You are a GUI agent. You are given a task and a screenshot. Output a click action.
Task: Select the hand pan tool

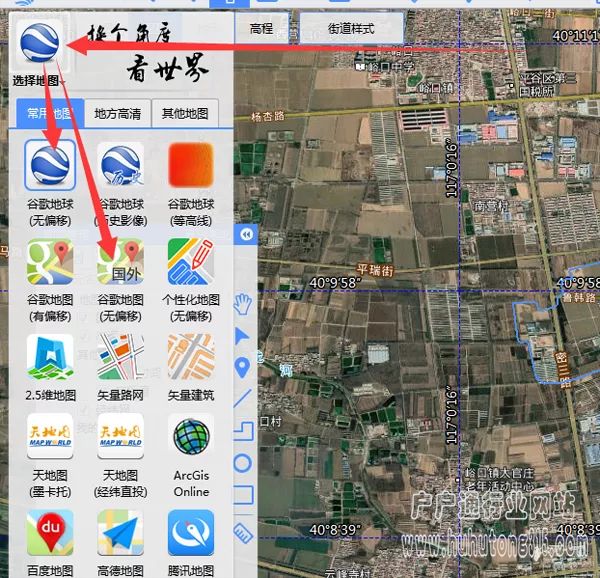click(243, 304)
